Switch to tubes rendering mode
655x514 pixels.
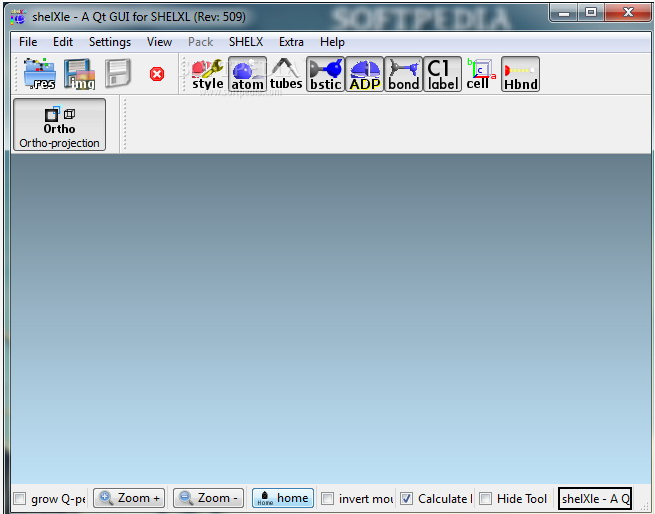286,74
